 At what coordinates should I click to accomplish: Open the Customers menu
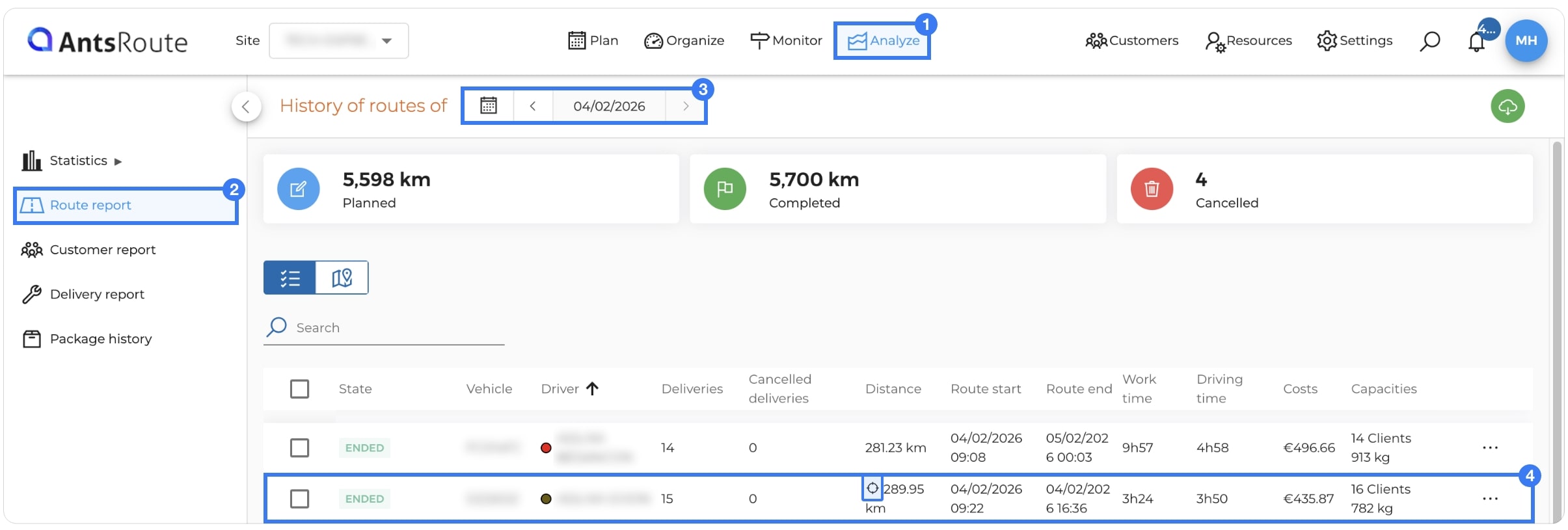1131,40
